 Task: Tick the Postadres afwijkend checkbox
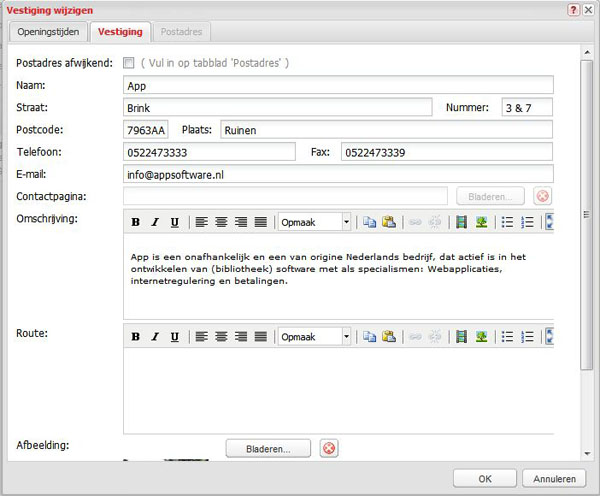pyautogui.click(x=129, y=63)
